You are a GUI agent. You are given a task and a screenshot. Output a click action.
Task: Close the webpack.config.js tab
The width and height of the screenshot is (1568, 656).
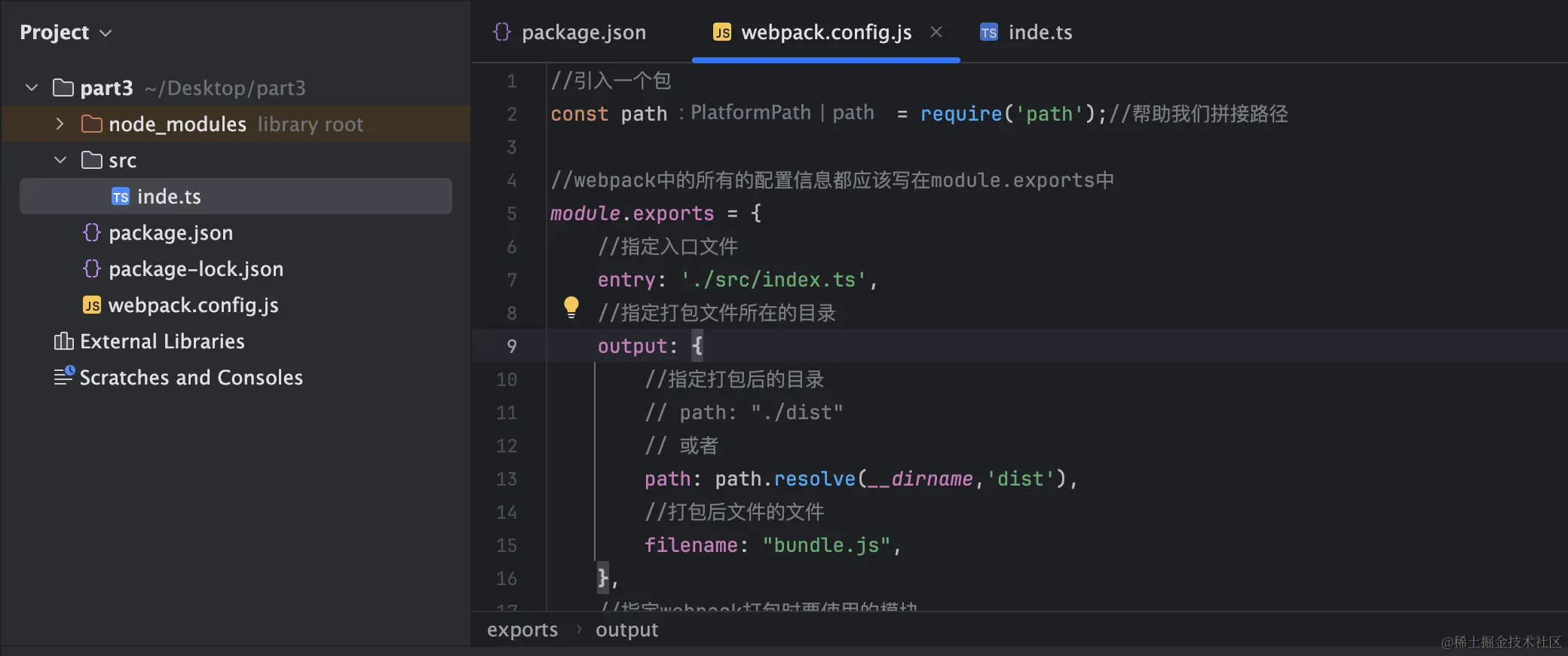936,32
